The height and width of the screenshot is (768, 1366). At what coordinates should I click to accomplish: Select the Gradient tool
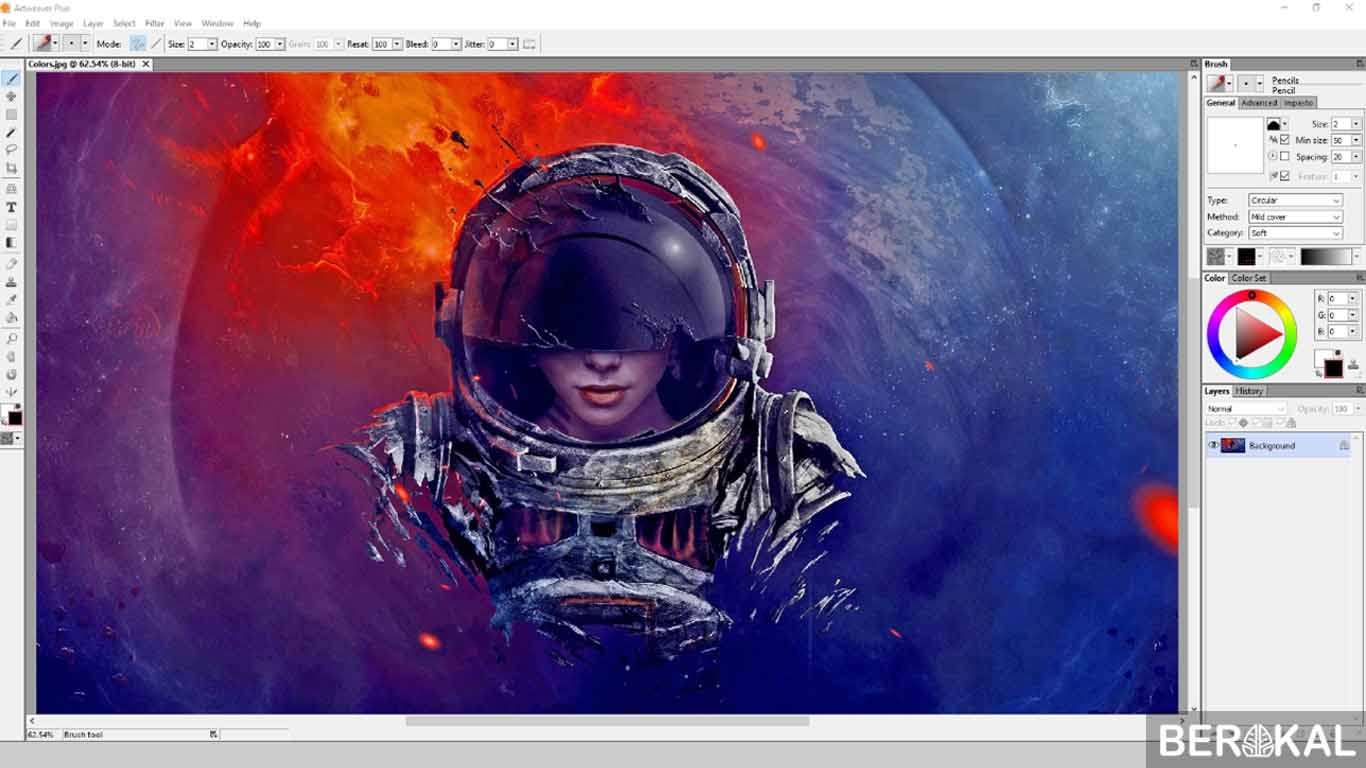pos(11,243)
